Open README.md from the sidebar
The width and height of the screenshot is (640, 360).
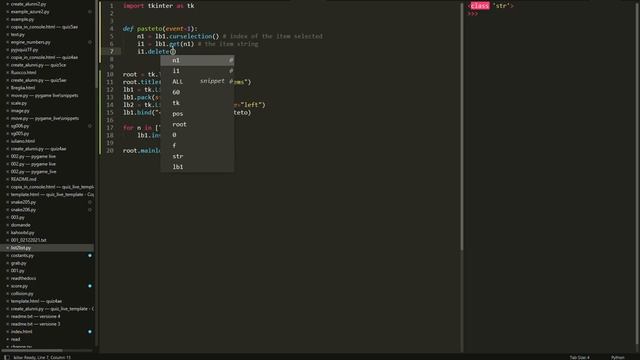pos(23,179)
